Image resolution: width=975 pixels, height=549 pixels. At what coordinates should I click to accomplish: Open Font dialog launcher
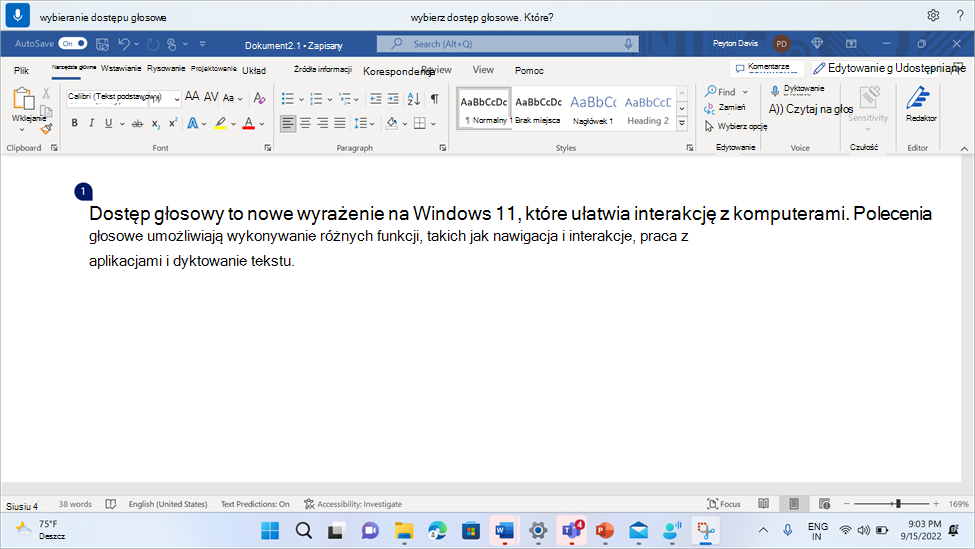click(268, 148)
